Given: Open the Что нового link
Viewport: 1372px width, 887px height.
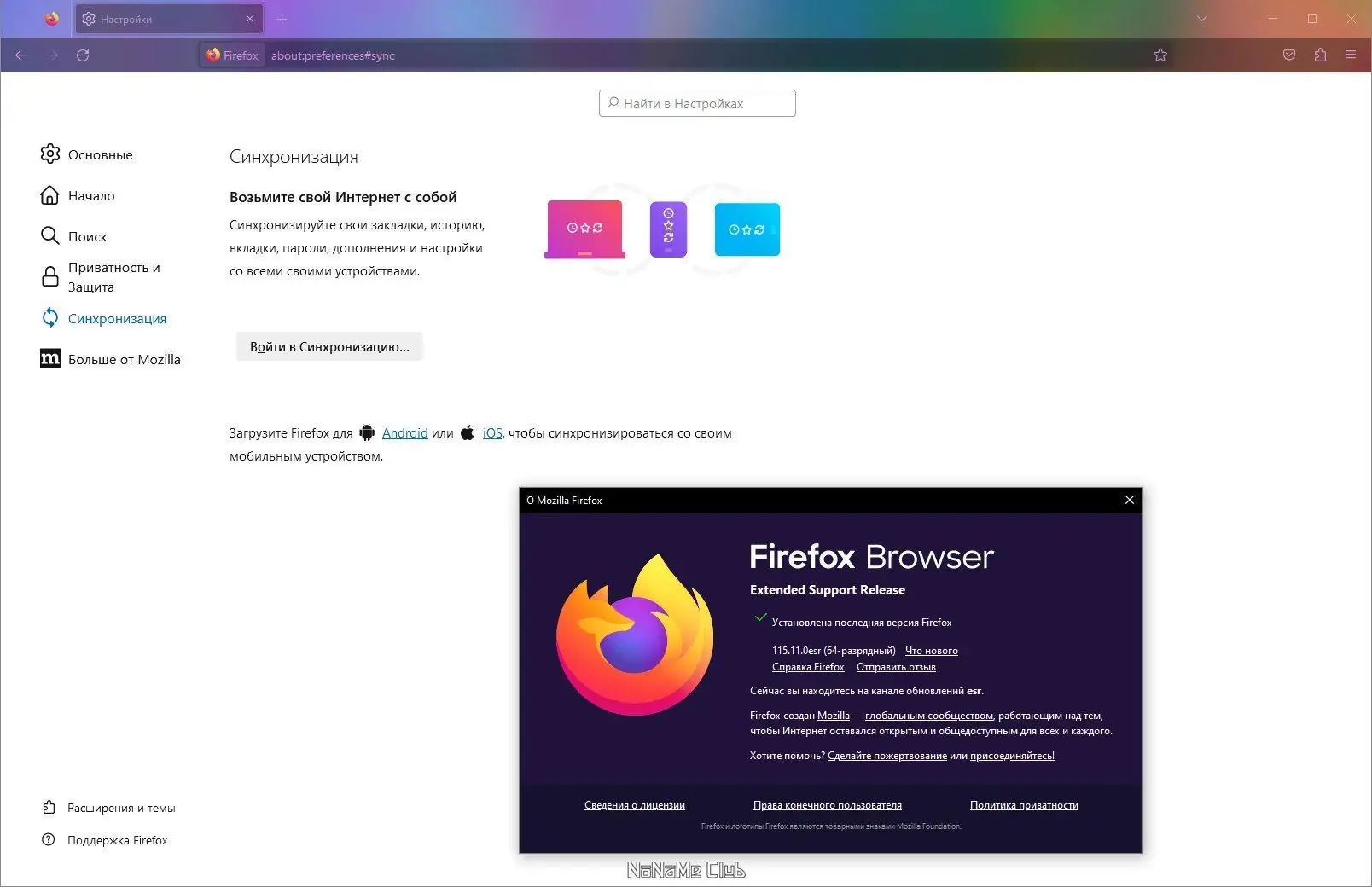Looking at the screenshot, I should tap(932, 651).
